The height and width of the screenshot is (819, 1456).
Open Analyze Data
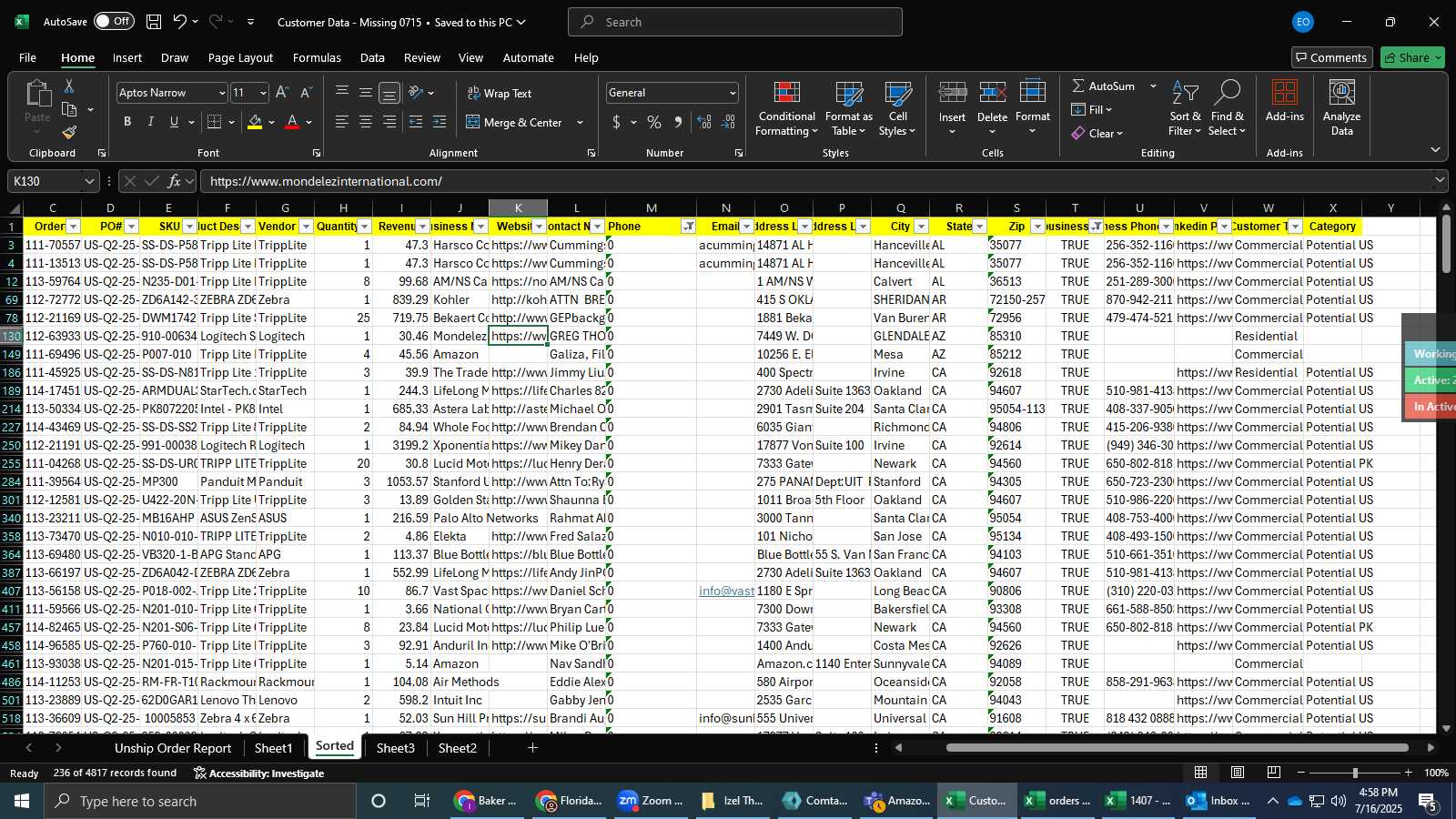click(x=1341, y=109)
